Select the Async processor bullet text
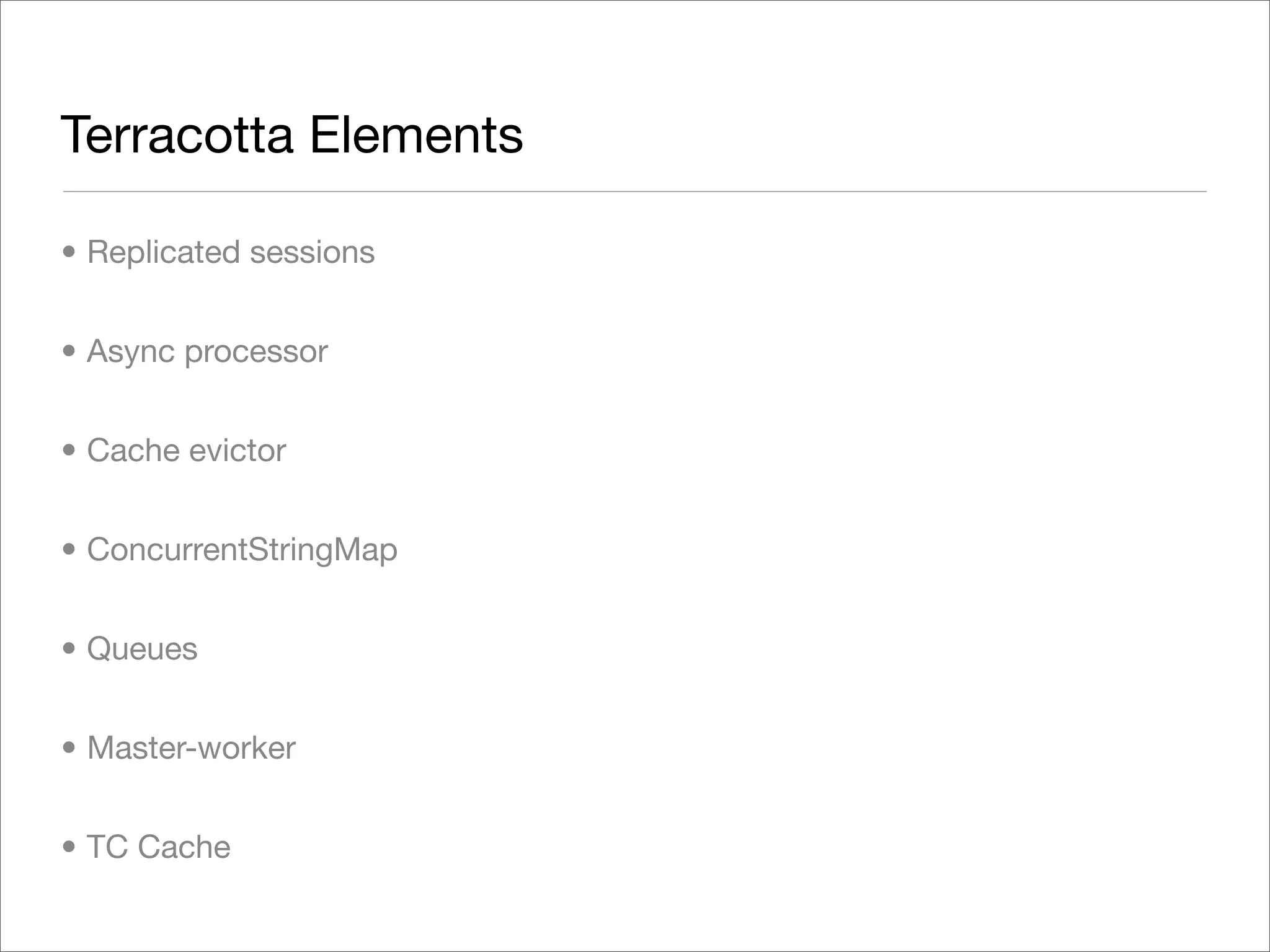Screen dimensions: 1270x952 tap(207, 351)
